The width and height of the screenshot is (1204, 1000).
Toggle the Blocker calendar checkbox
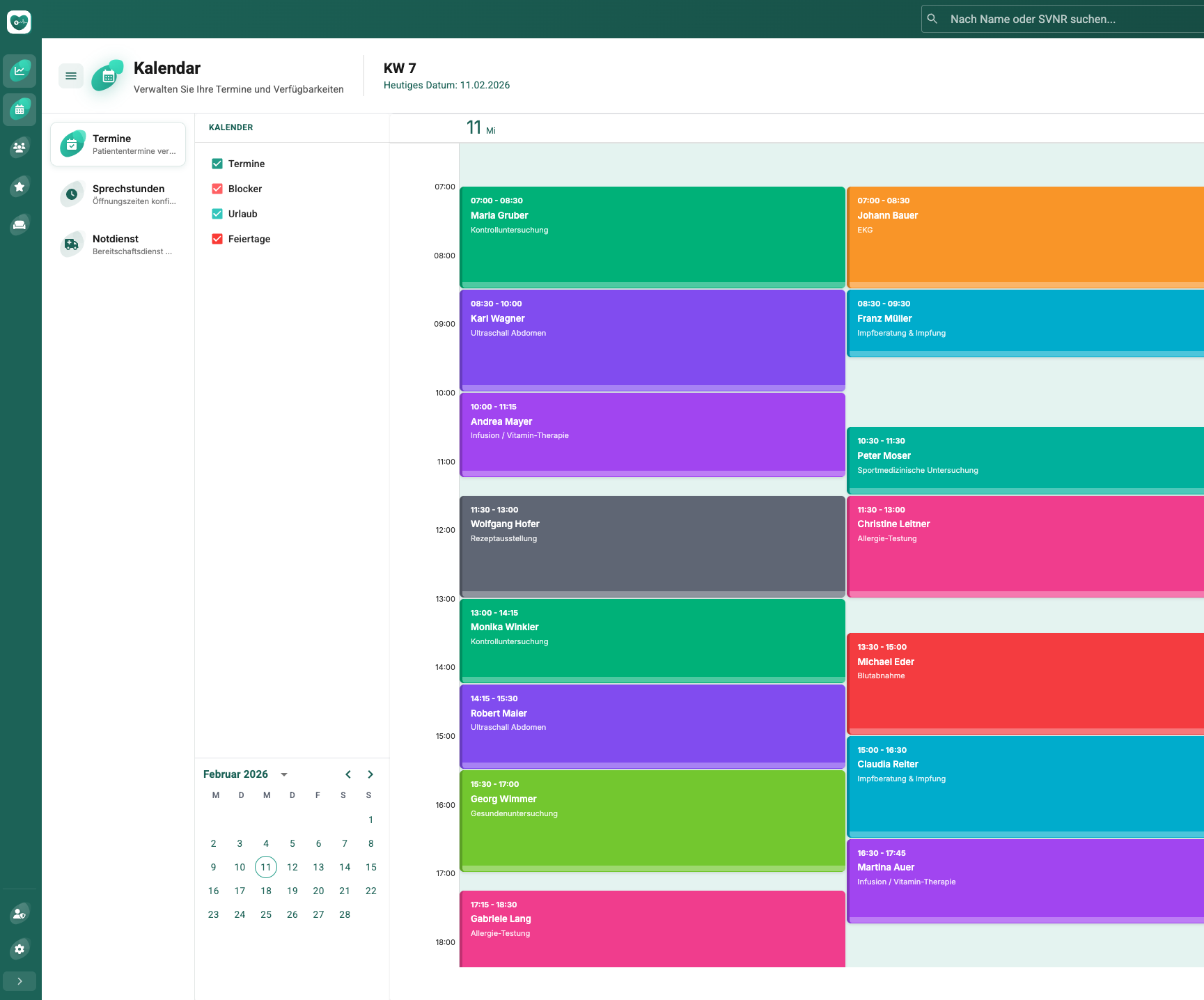(217, 189)
